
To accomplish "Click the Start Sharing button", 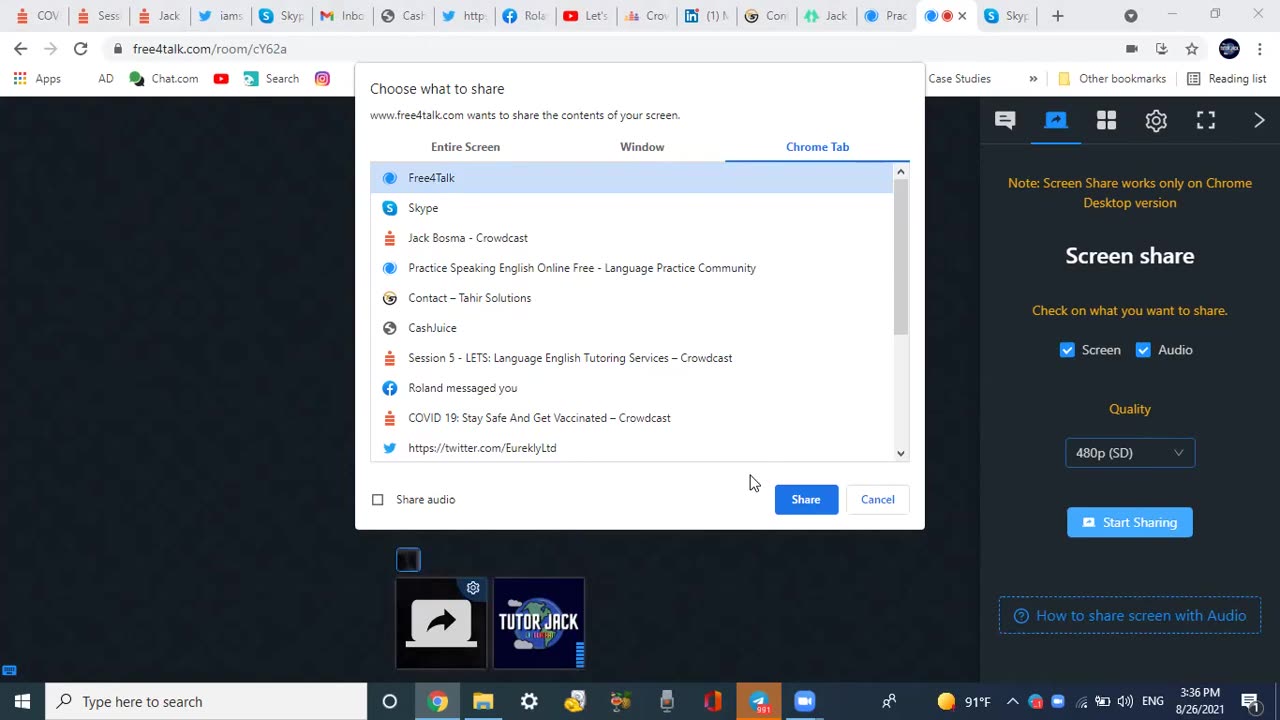I will (x=1130, y=522).
